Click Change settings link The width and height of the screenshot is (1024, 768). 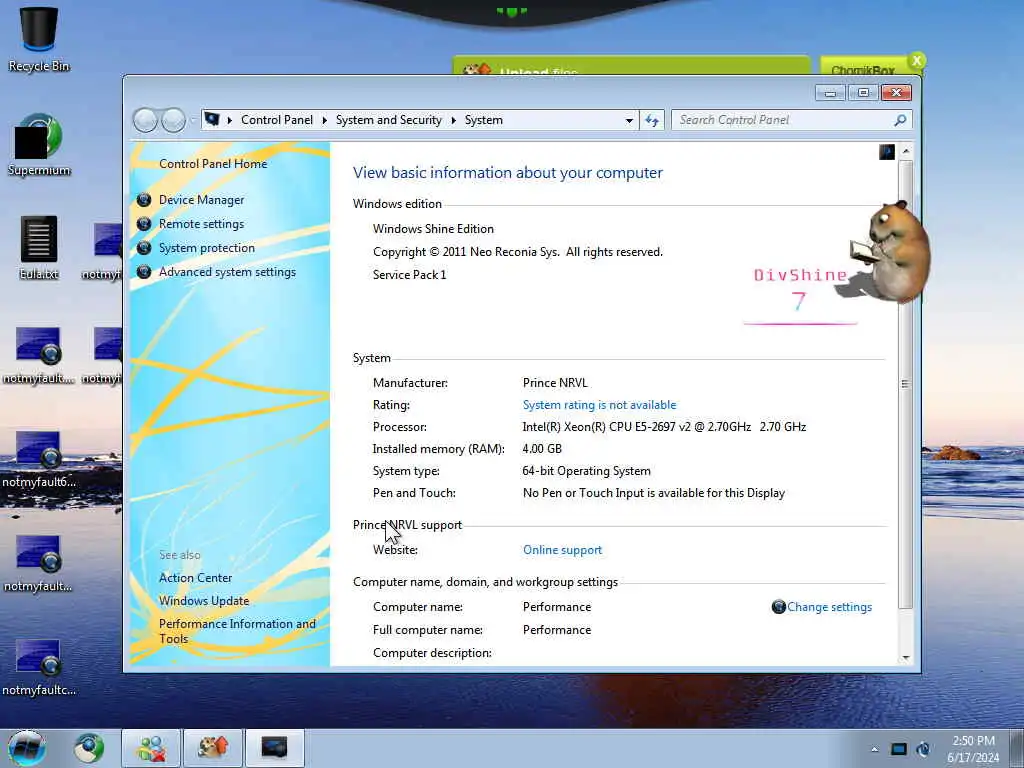pos(829,607)
